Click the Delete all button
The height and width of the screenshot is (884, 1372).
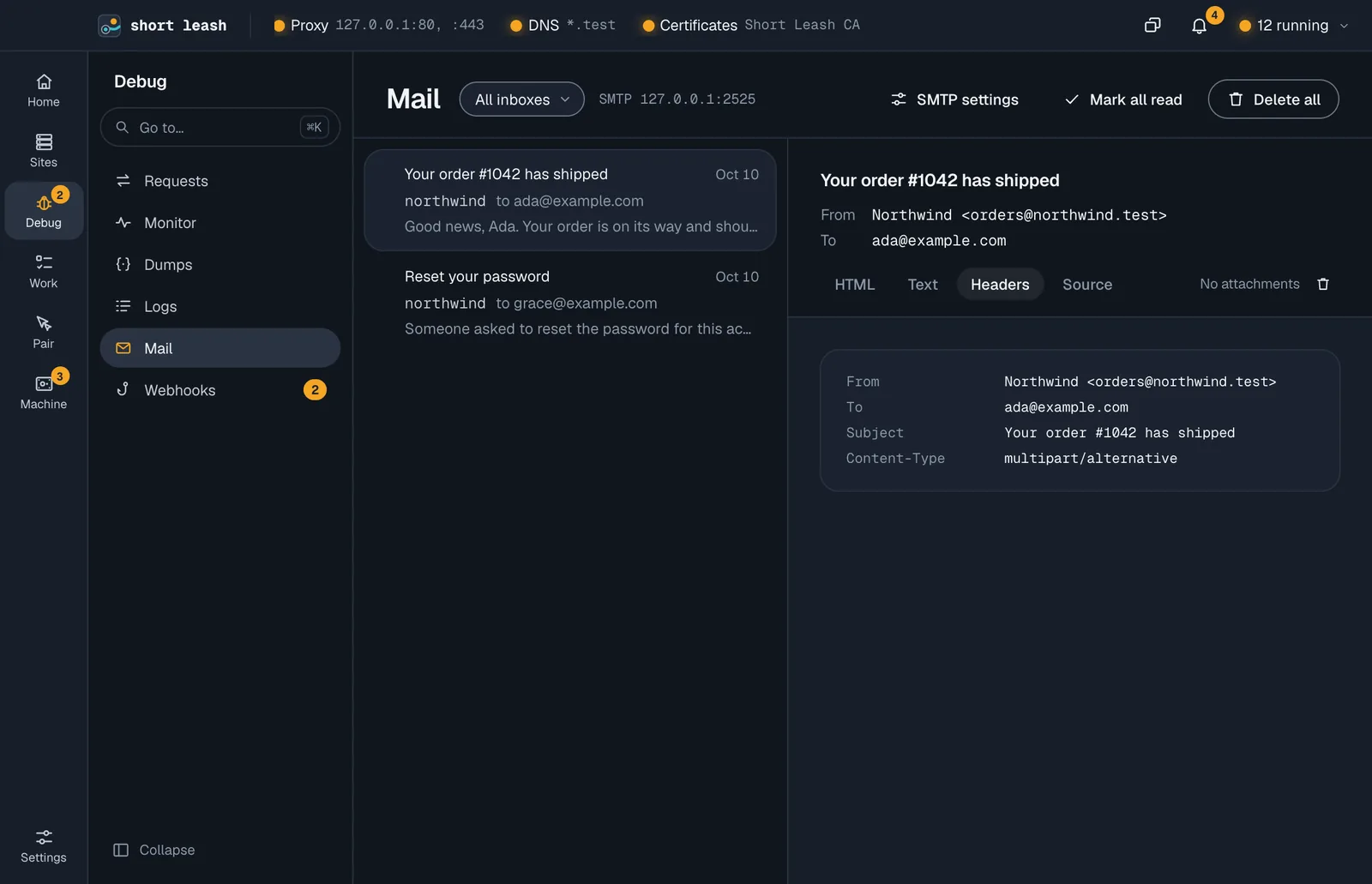point(1273,99)
